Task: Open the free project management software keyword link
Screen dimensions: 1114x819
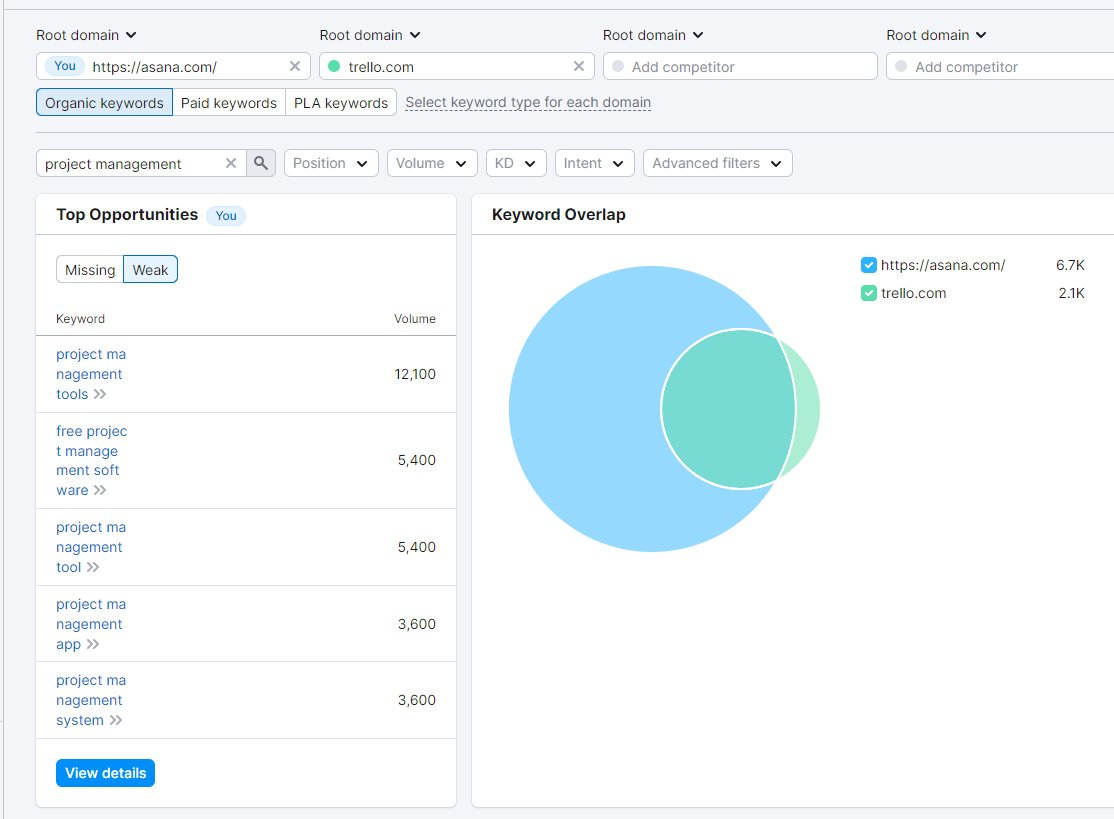Action: [x=92, y=460]
